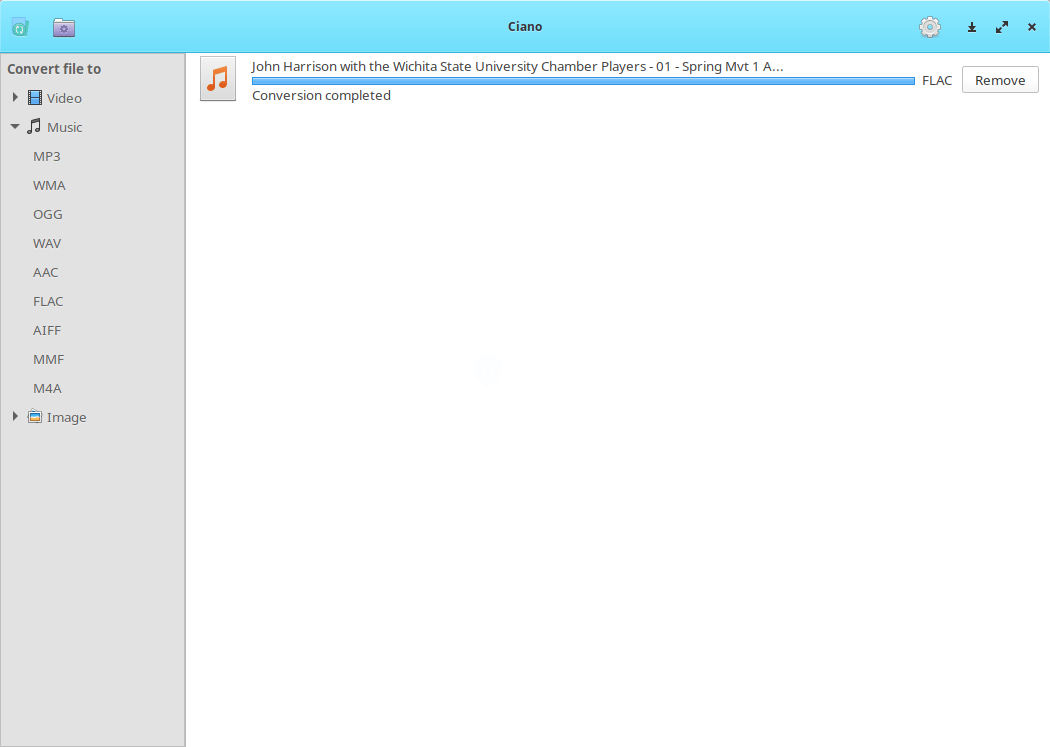Expand the Image category arrow

(15, 416)
